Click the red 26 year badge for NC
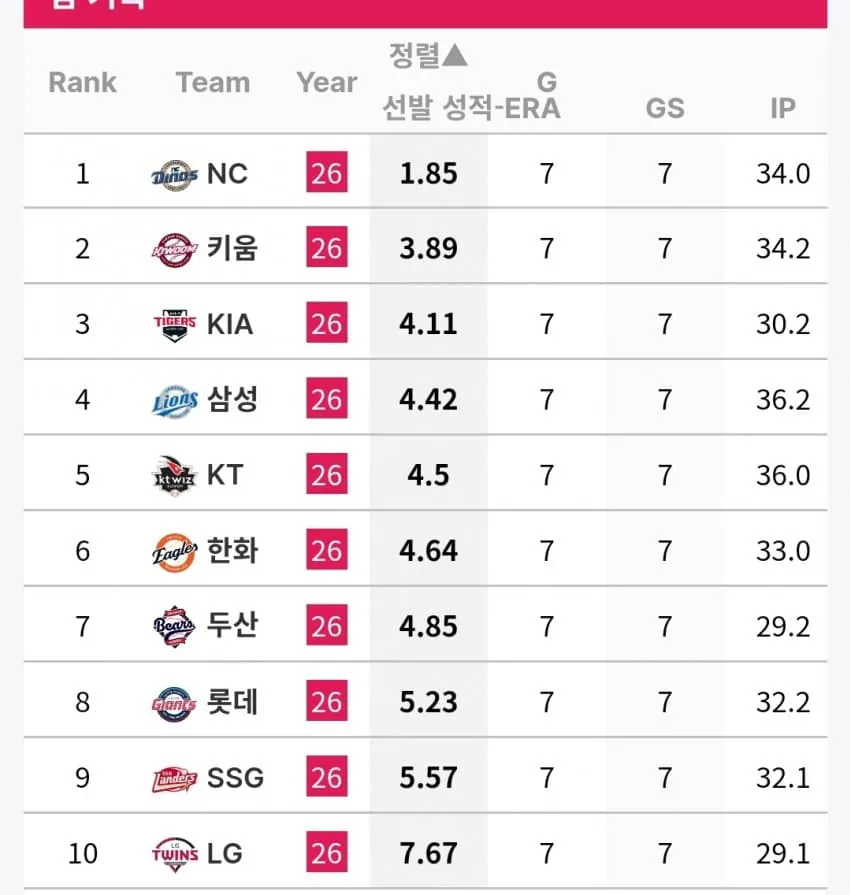This screenshot has height=895, width=850. click(x=326, y=174)
